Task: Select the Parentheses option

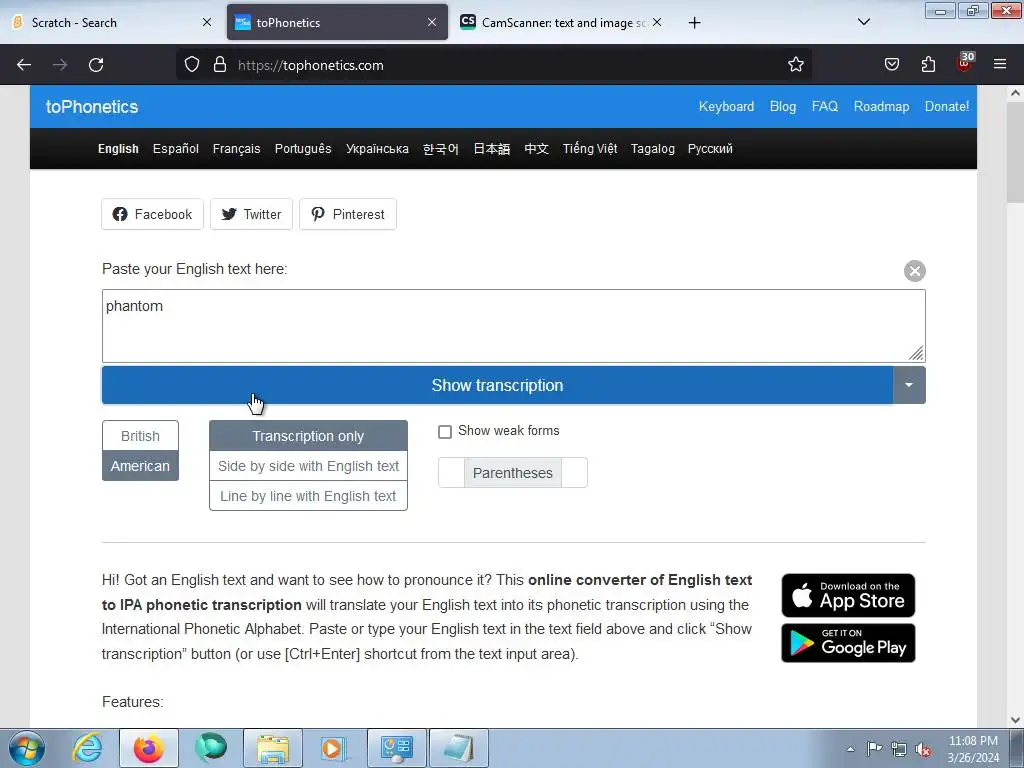Action: pos(513,473)
